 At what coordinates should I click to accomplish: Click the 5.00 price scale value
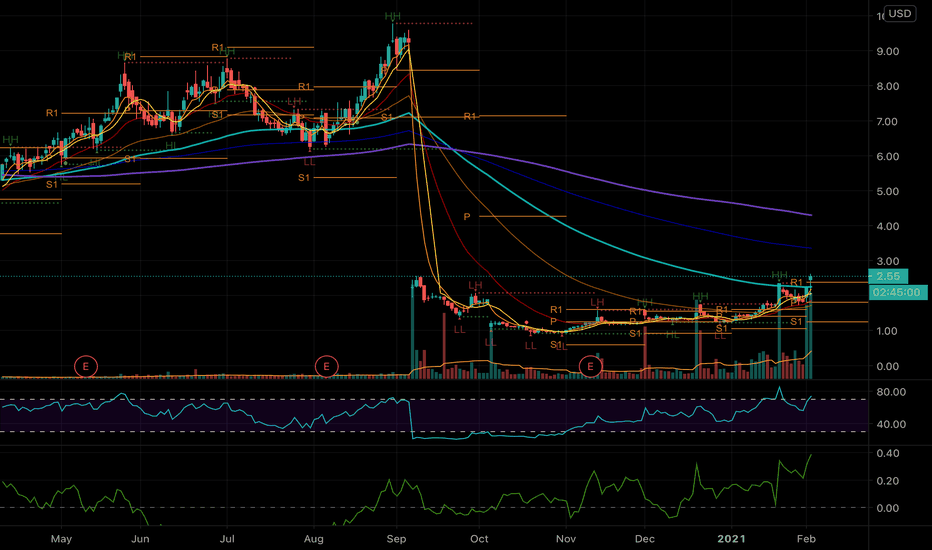tap(887, 191)
